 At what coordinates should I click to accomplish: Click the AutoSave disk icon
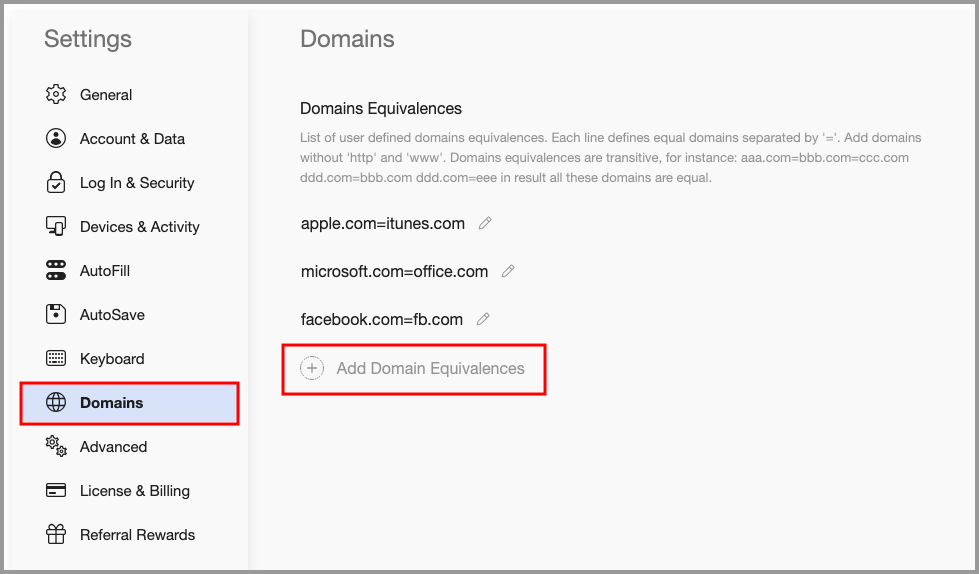pos(56,314)
